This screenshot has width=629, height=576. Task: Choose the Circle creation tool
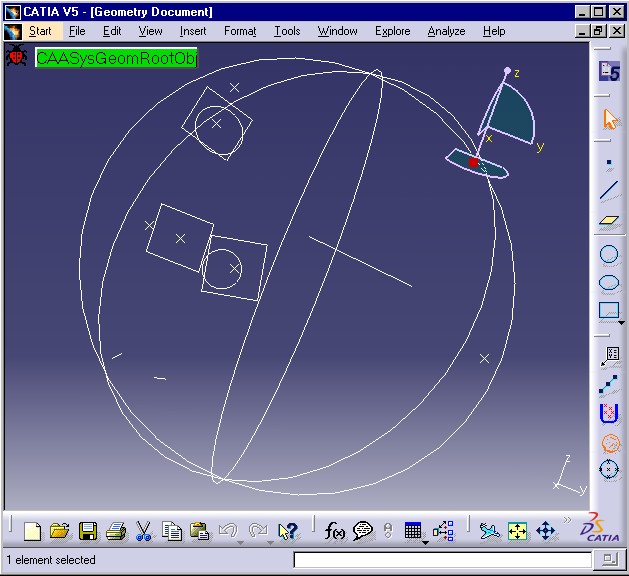coord(609,254)
